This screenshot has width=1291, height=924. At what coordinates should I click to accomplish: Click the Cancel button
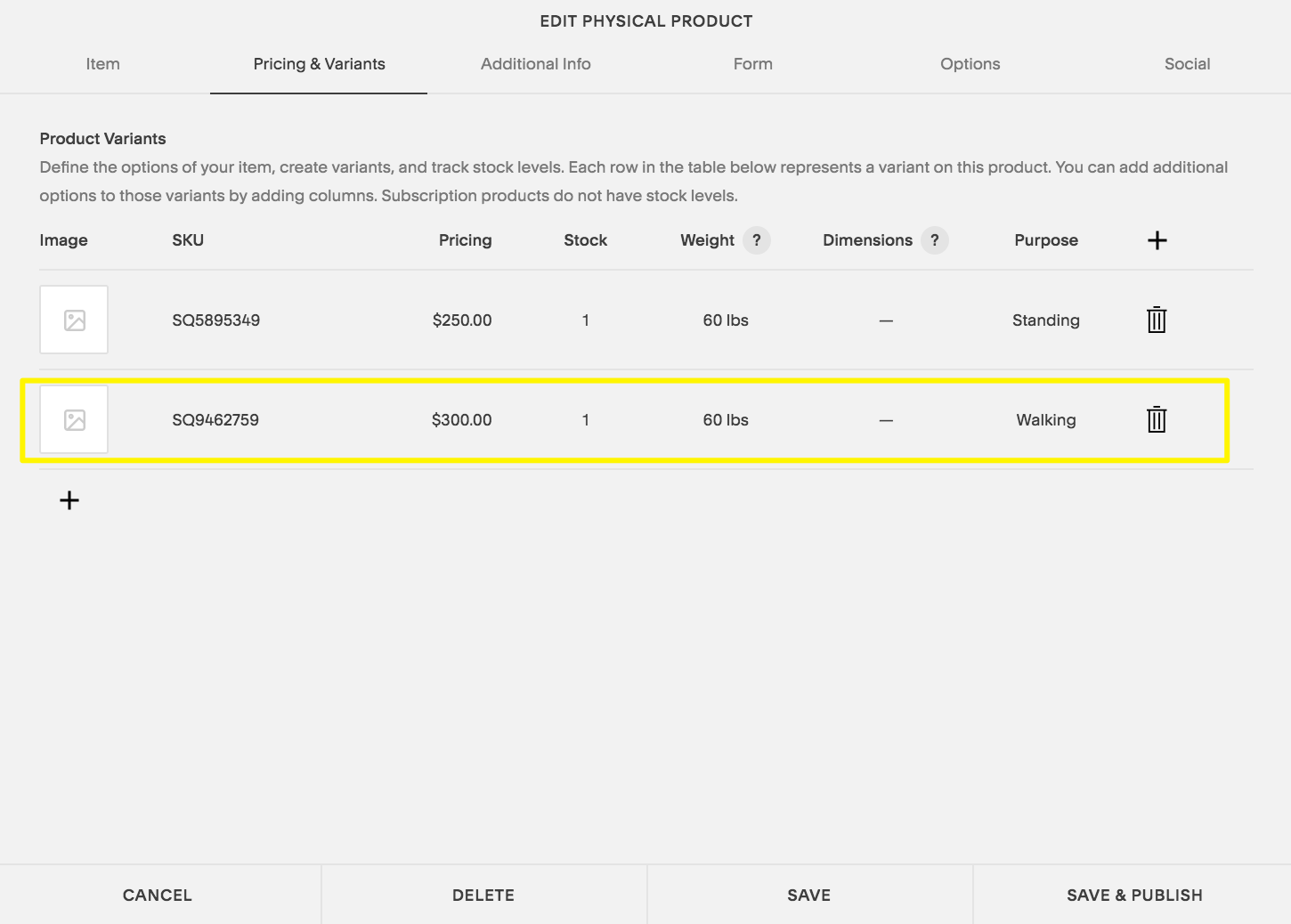(x=158, y=895)
